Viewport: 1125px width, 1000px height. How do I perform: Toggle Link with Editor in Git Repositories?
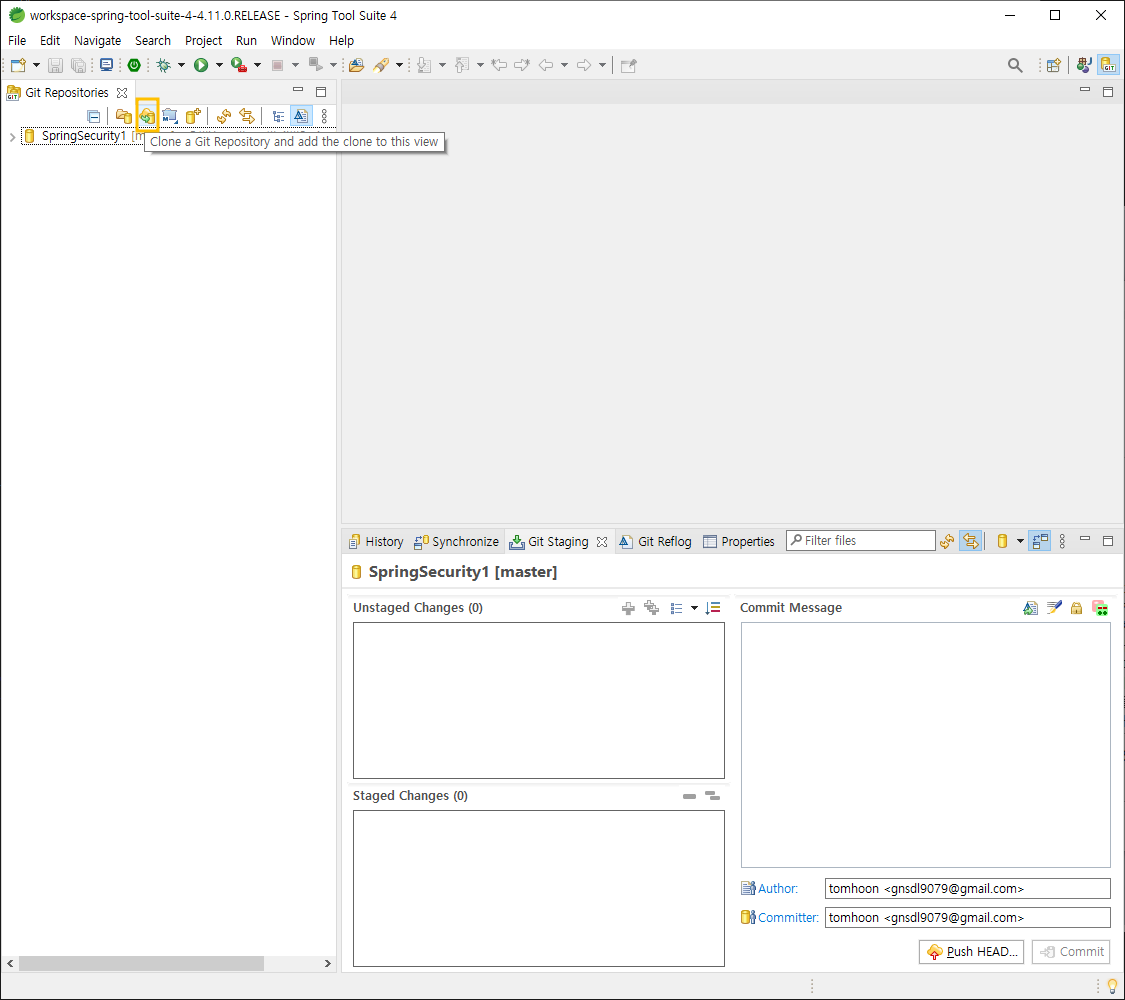click(x=247, y=115)
